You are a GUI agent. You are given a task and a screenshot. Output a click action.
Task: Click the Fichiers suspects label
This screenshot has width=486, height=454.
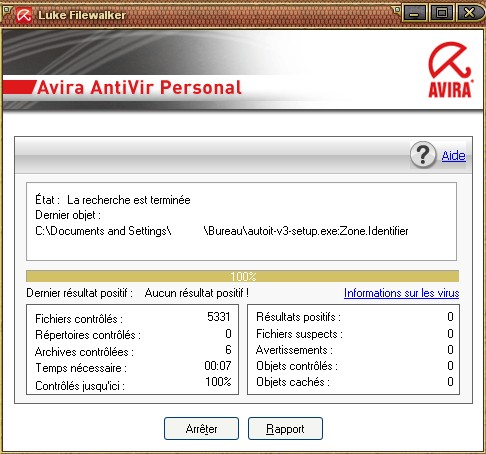click(x=299, y=334)
